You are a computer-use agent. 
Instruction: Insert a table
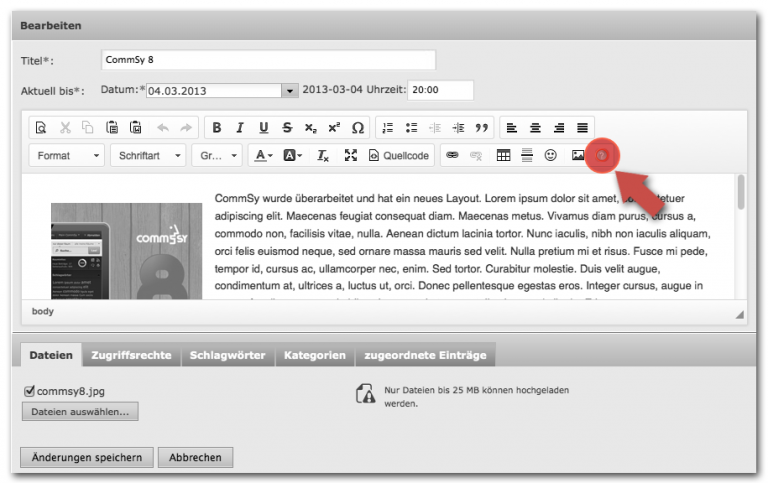[503, 156]
